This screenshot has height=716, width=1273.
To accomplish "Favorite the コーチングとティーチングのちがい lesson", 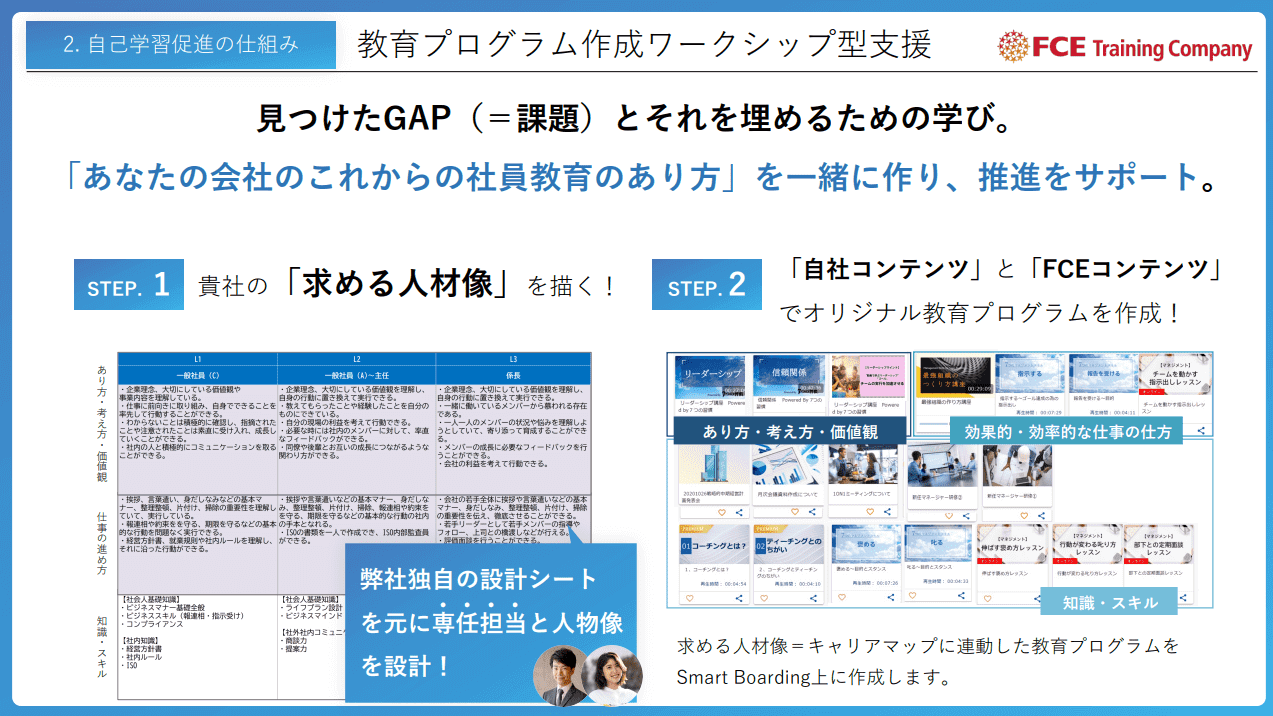I will pos(766,598).
